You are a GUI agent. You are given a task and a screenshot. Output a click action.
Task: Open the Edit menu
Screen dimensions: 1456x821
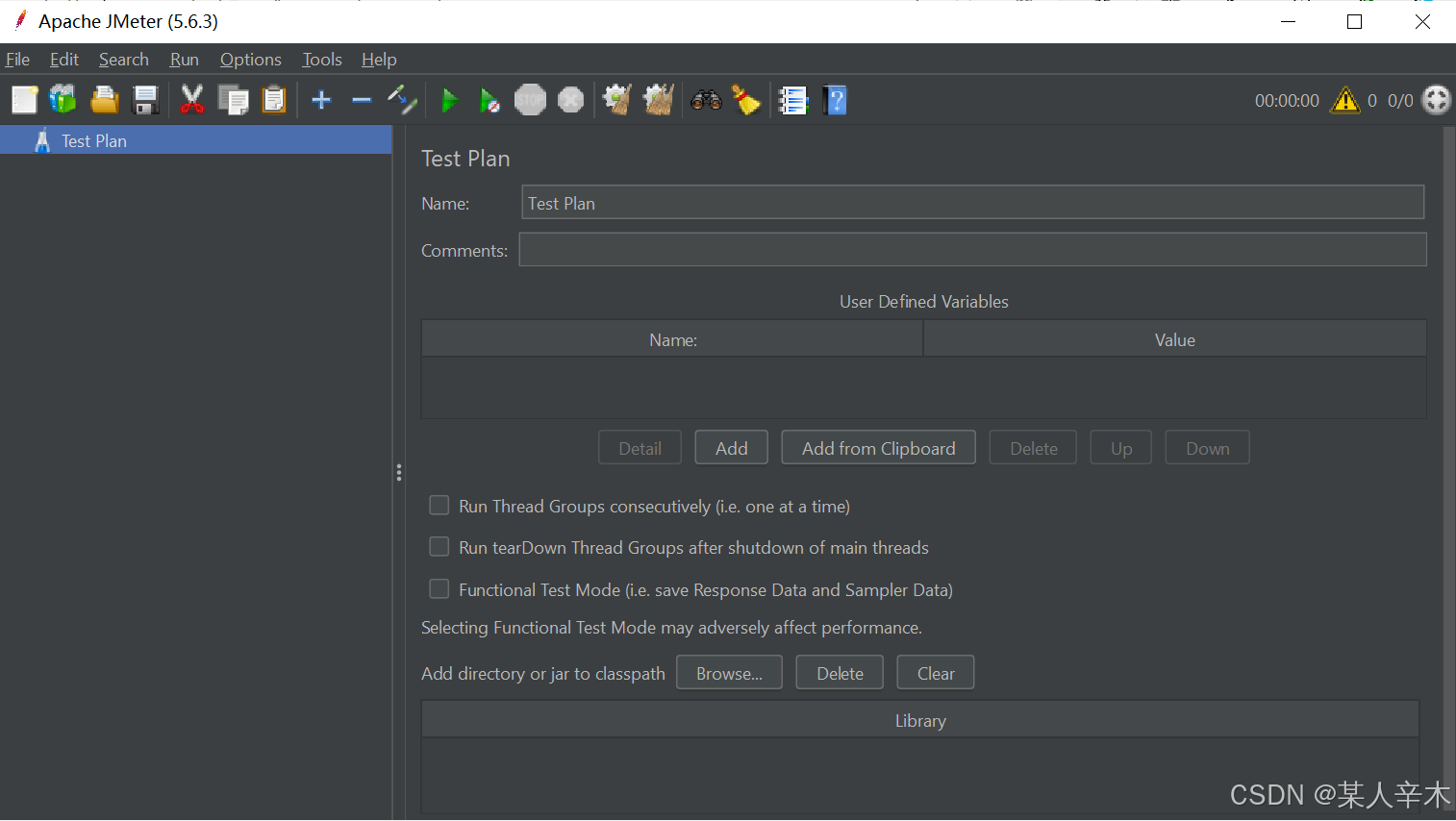point(64,60)
